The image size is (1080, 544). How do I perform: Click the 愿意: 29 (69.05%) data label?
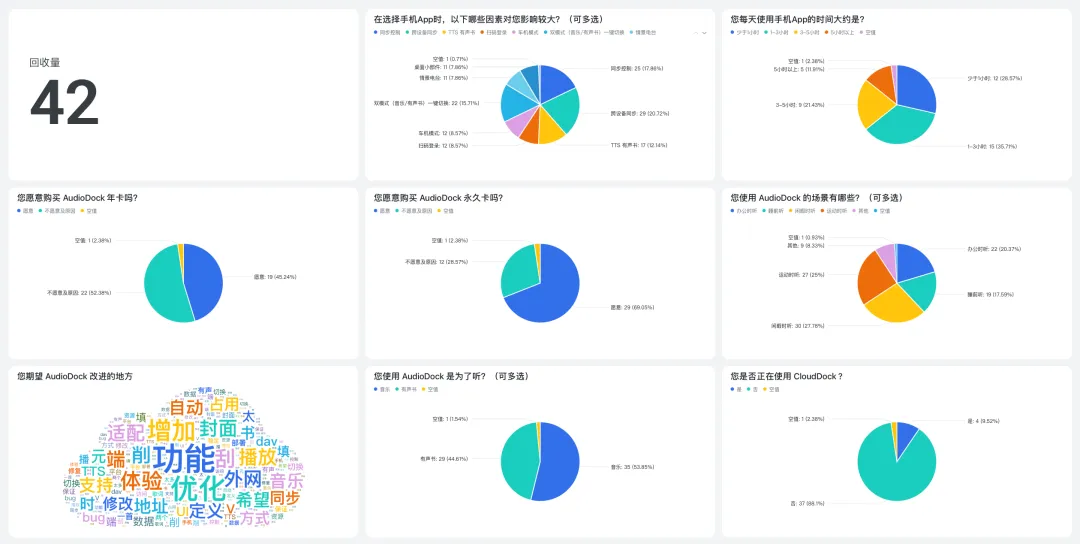pyautogui.click(x=632, y=307)
